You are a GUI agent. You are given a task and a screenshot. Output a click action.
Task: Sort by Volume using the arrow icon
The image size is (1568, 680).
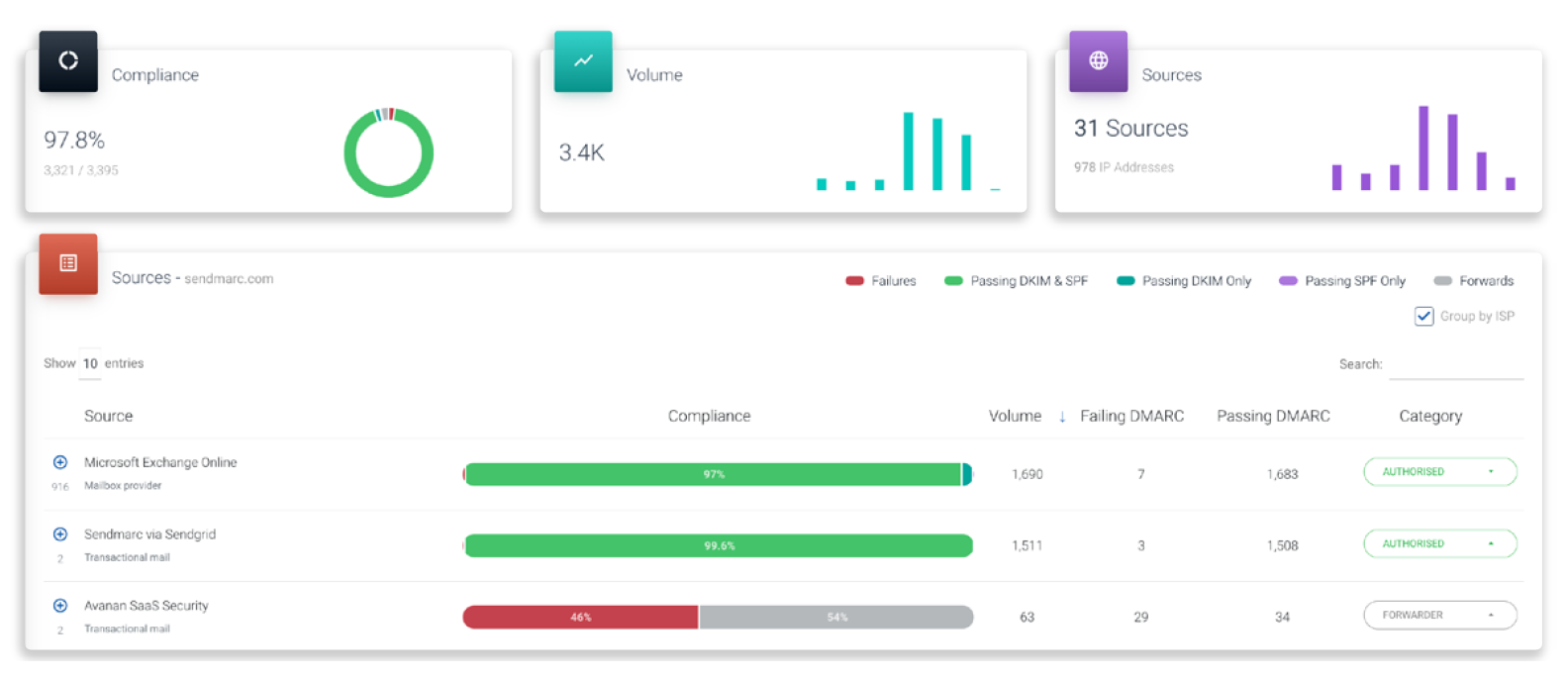tap(1062, 417)
